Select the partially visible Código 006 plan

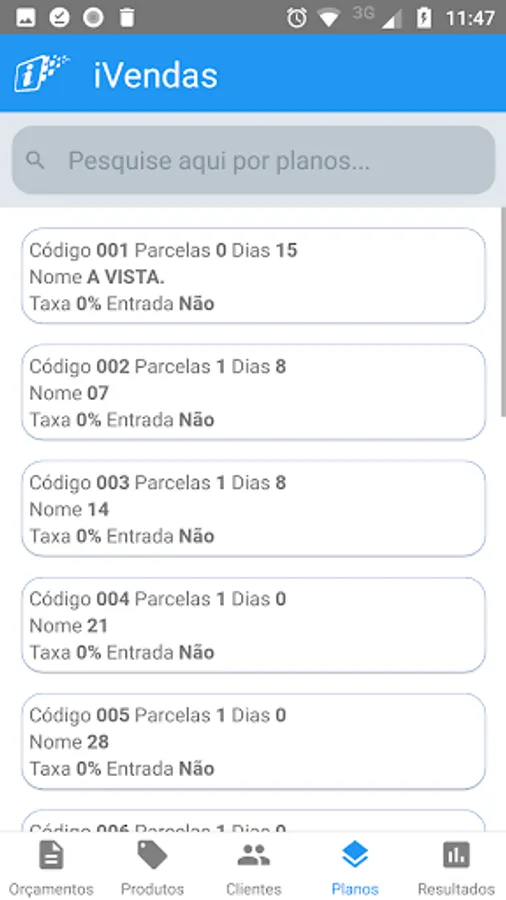point(254,821)
